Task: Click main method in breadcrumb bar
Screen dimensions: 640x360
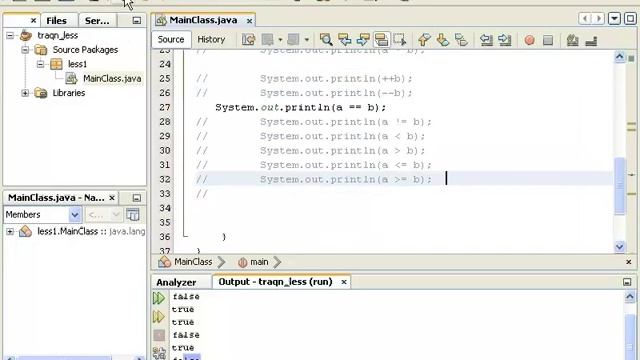Action: 259,262
